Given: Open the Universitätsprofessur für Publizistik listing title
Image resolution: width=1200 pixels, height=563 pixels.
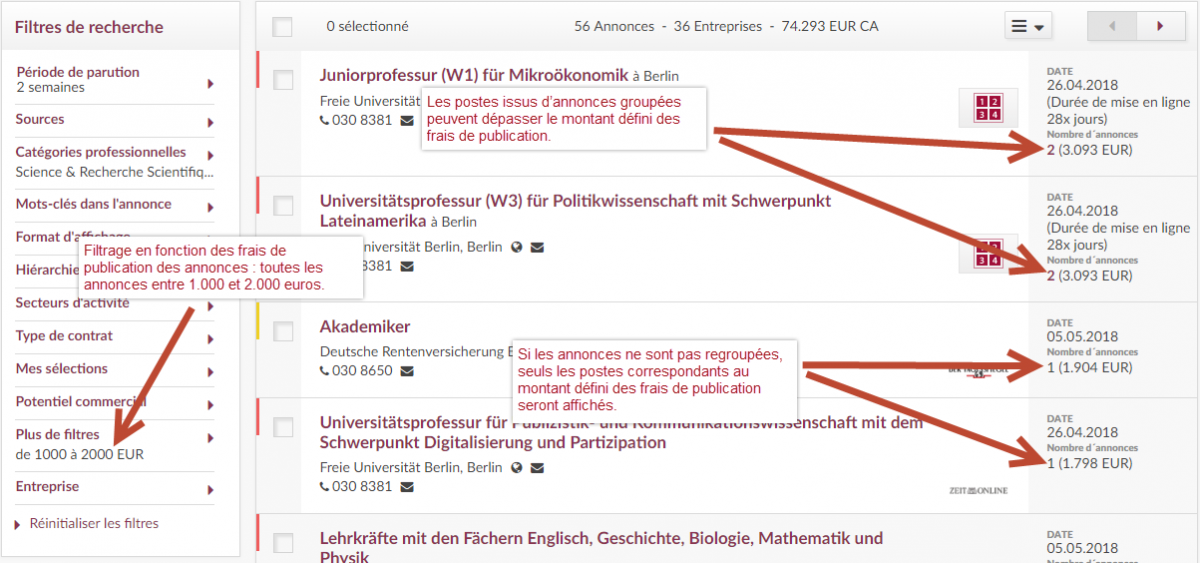Looking at the screenshot, I should click(x=621, y=433).
